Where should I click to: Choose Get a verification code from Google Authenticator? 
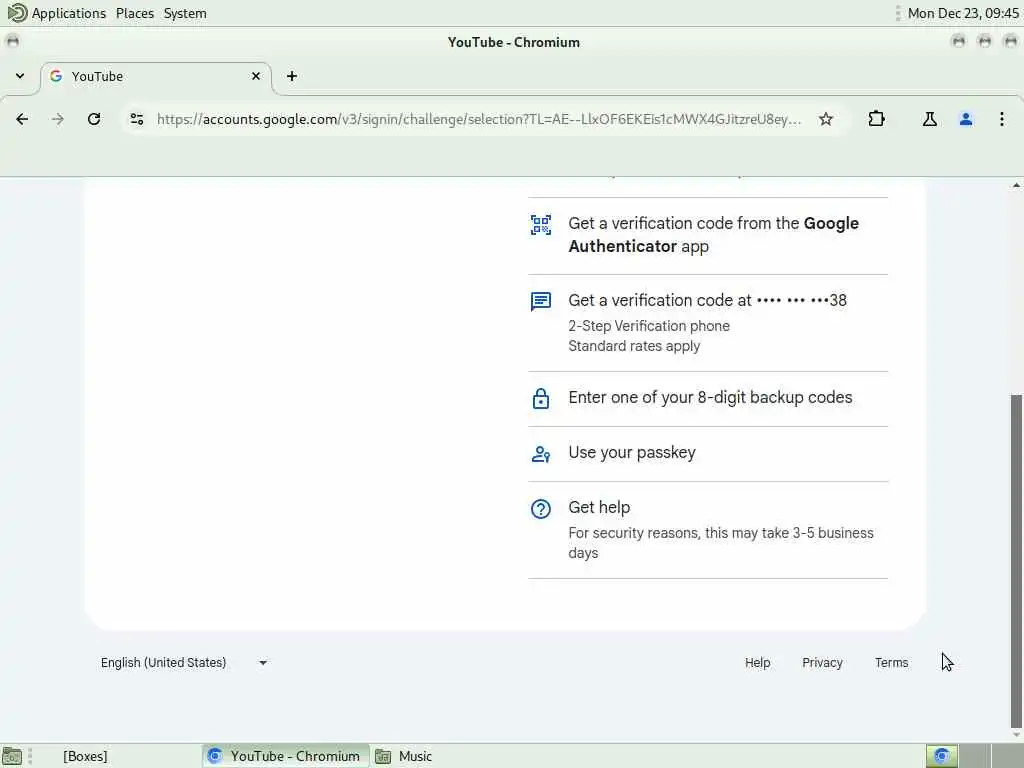708,235
